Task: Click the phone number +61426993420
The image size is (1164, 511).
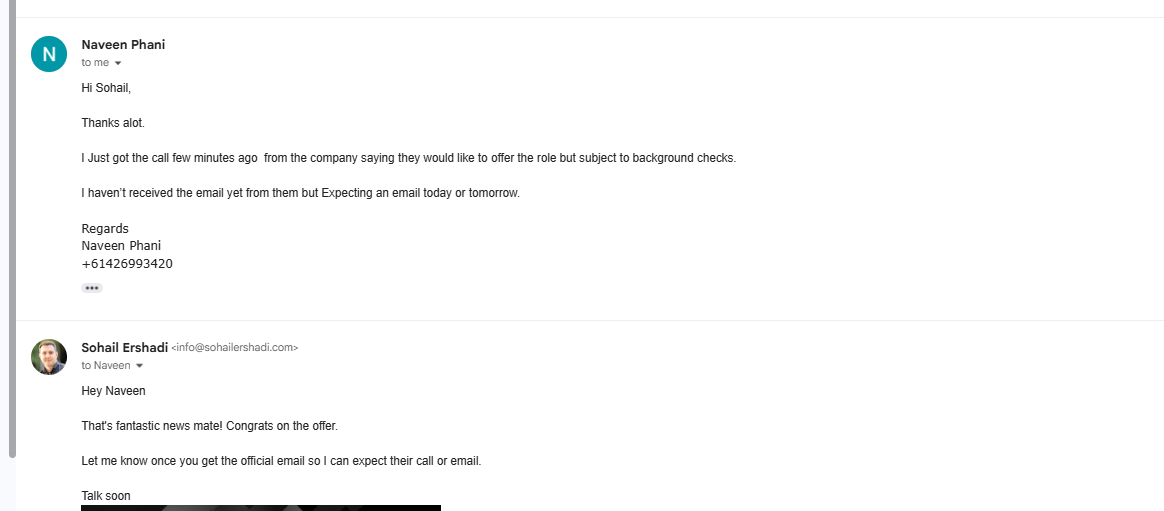Action: (x=127, y=264)
